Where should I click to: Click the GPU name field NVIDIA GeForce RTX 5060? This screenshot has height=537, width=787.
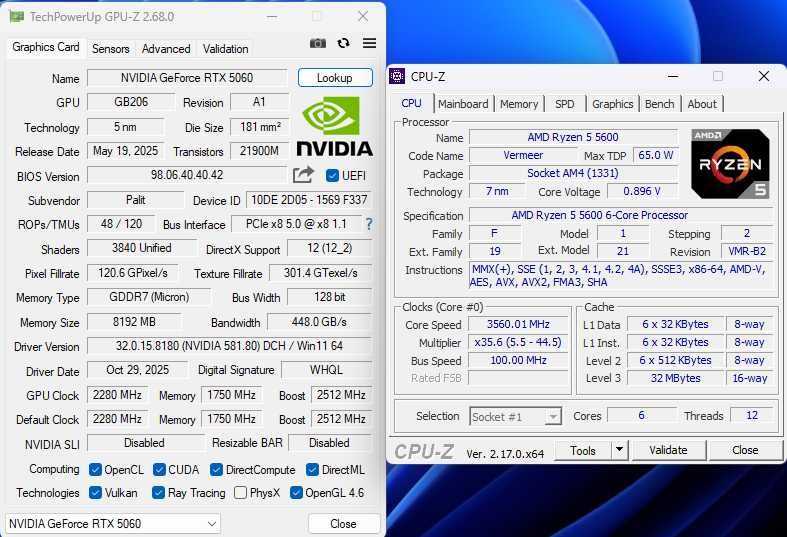(x=187, y=78)
